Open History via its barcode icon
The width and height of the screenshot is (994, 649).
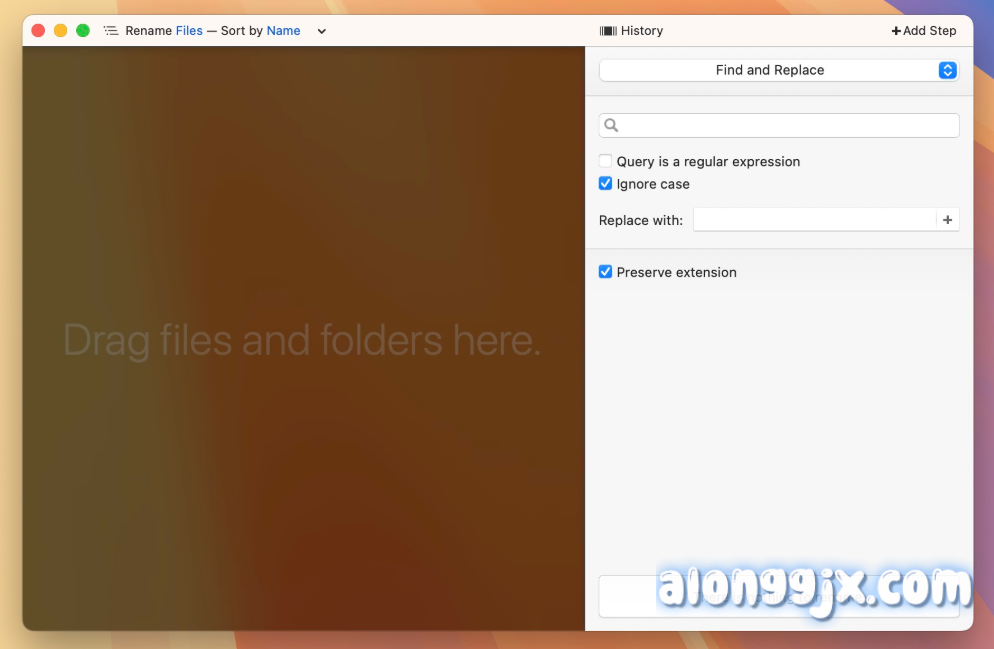click(607, 31)
